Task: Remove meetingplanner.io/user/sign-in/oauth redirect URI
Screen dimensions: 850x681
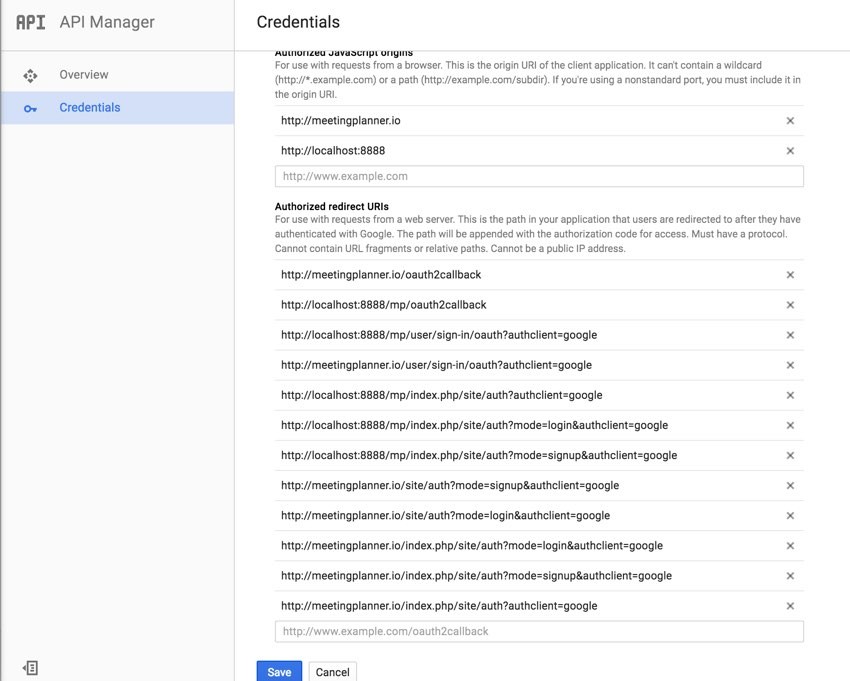Action: pyautogui.click(x=790, y=365)
